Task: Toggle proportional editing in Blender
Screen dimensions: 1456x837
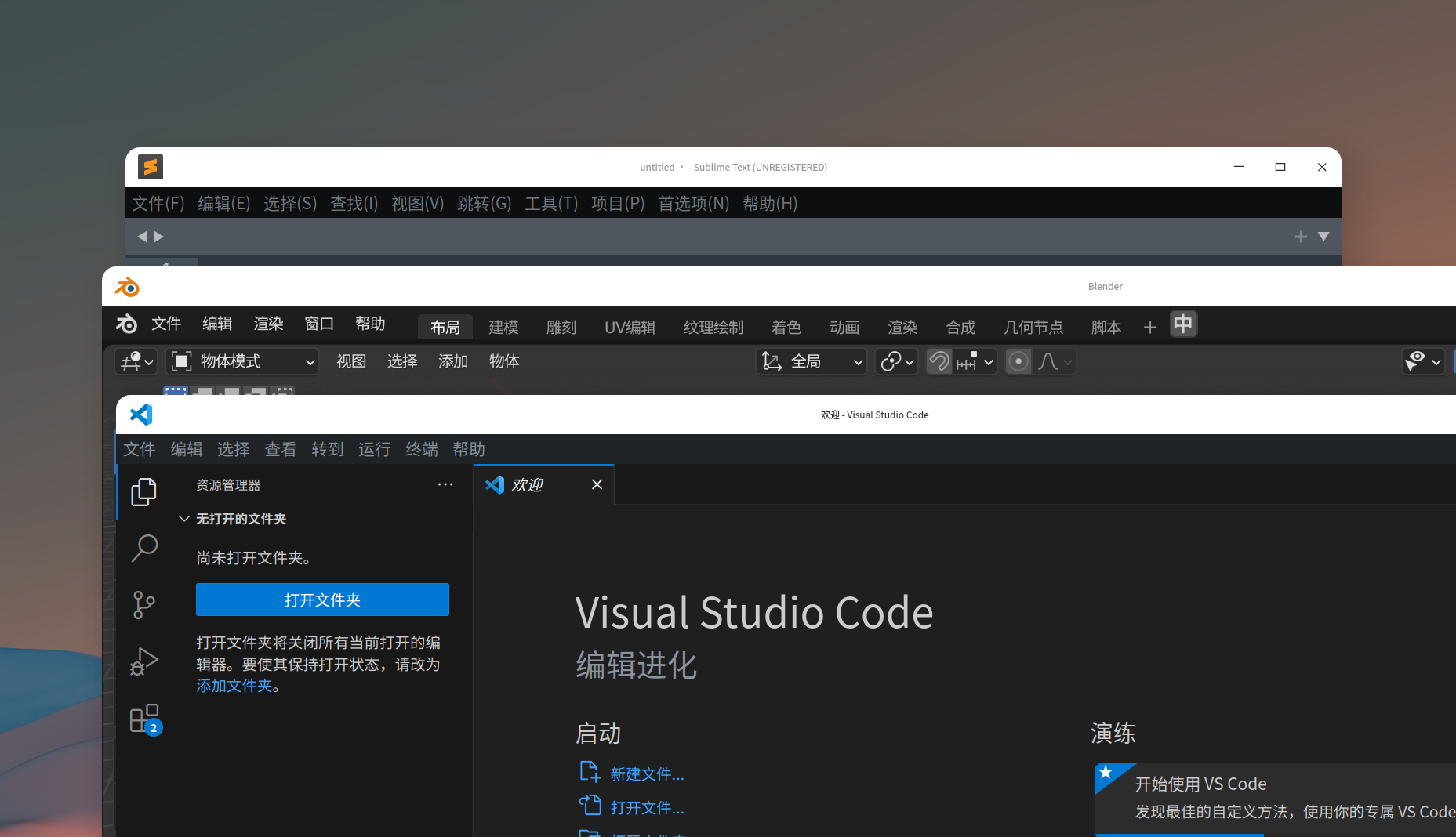Action: (1018, 361)
